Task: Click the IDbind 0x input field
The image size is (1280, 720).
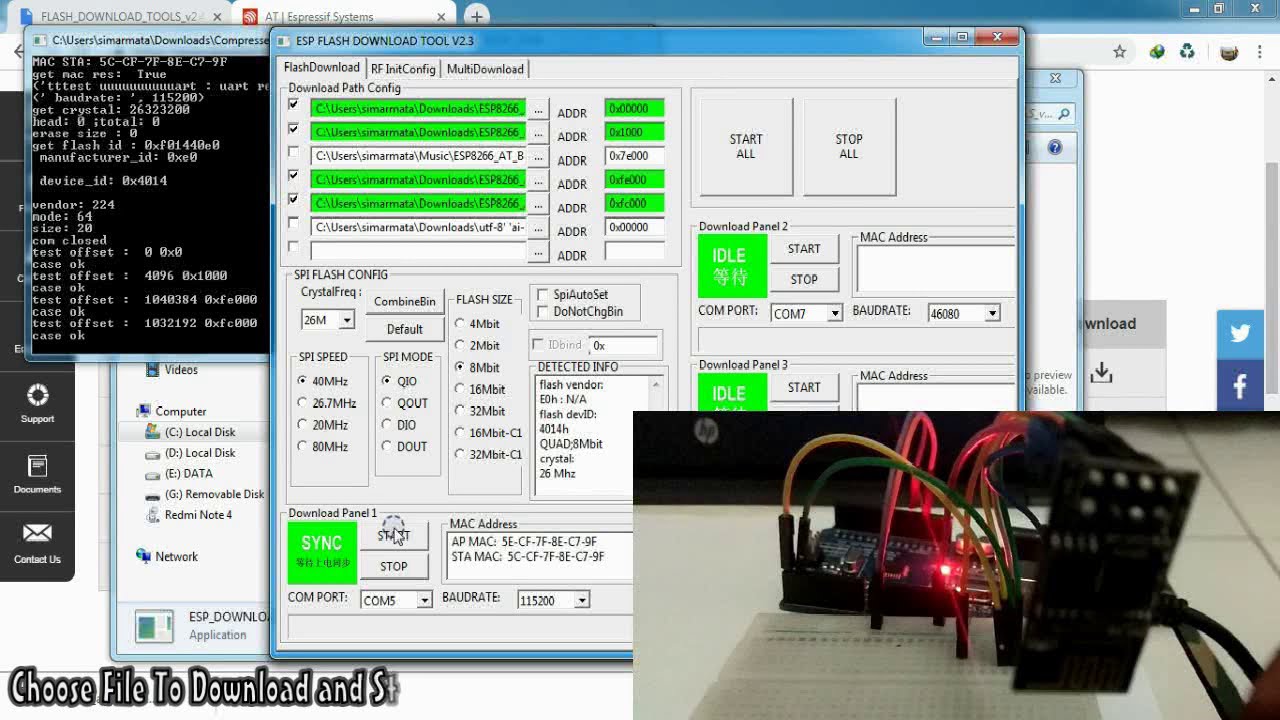Action: [623, 345]
